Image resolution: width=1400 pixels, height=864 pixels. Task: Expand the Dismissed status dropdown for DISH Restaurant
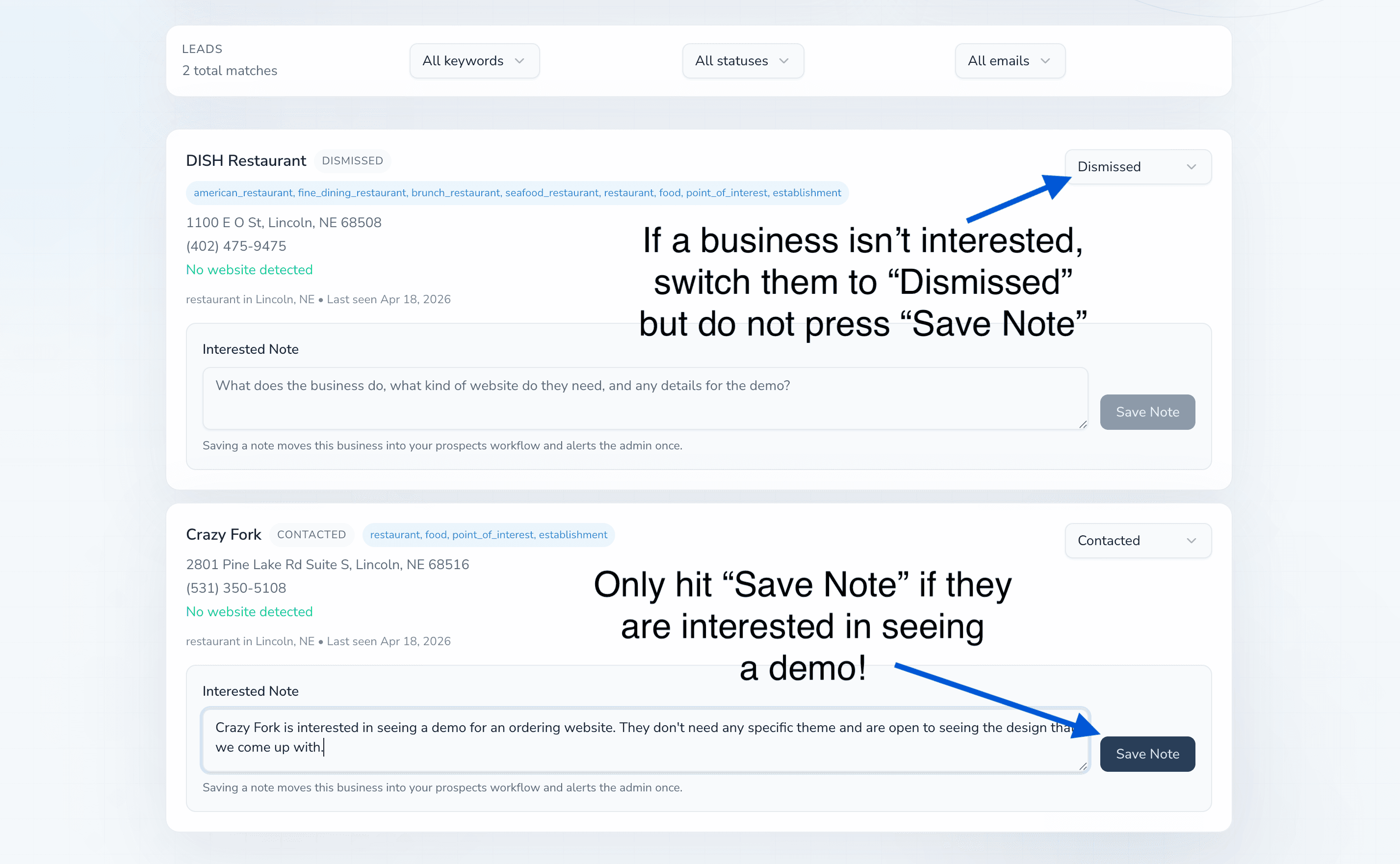[1137, 166]
